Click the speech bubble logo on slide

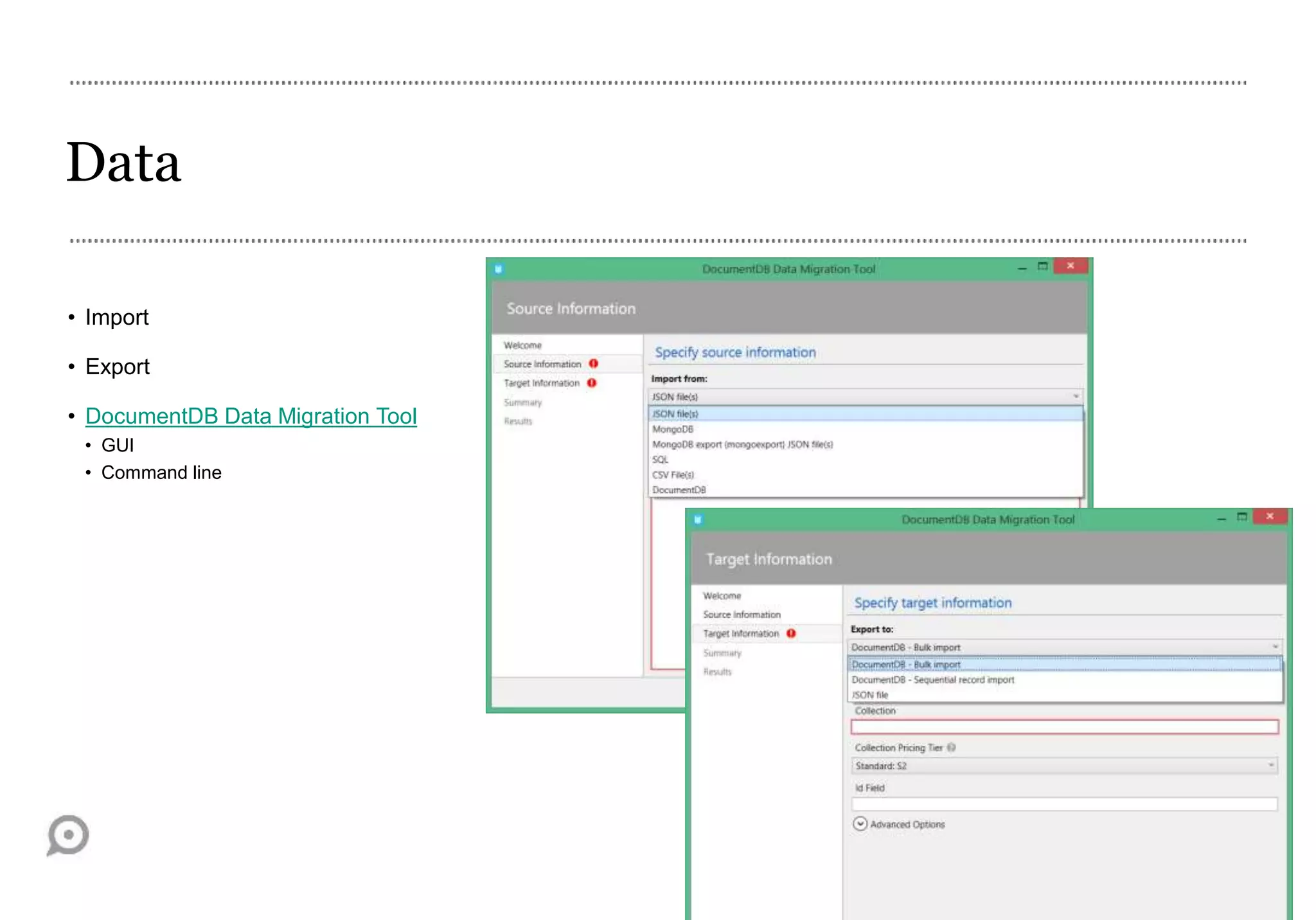coord(68,836)
